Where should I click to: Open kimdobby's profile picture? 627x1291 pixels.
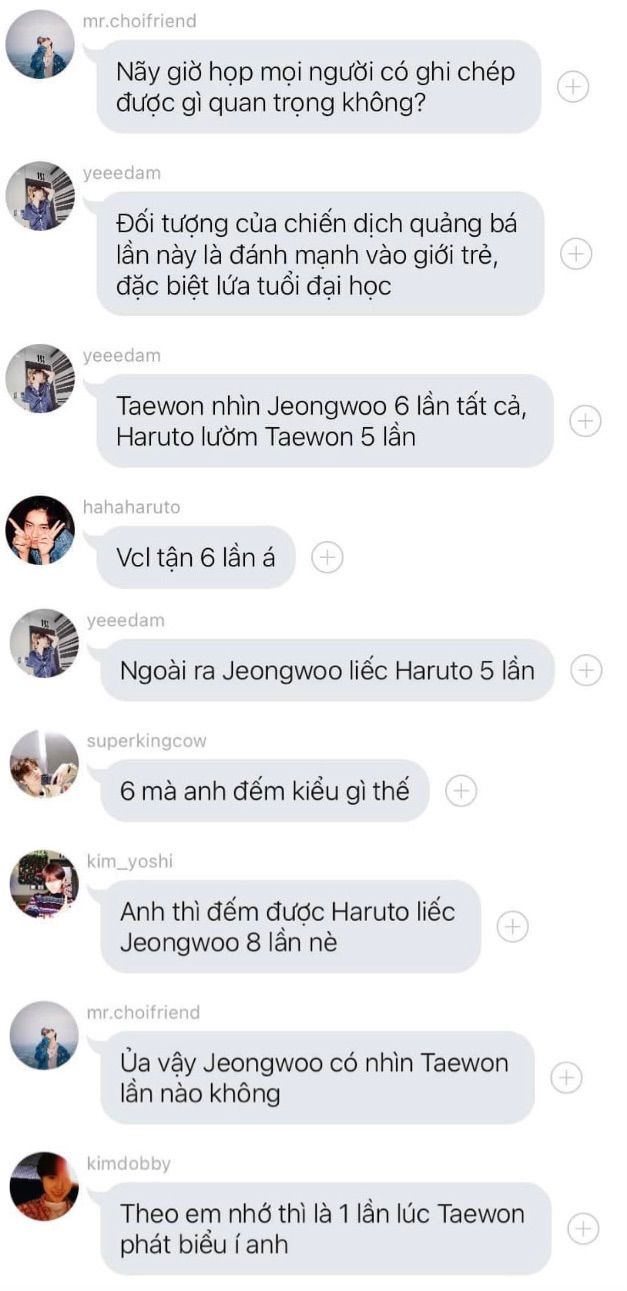pyautogui.click(x=44, y=1187)
